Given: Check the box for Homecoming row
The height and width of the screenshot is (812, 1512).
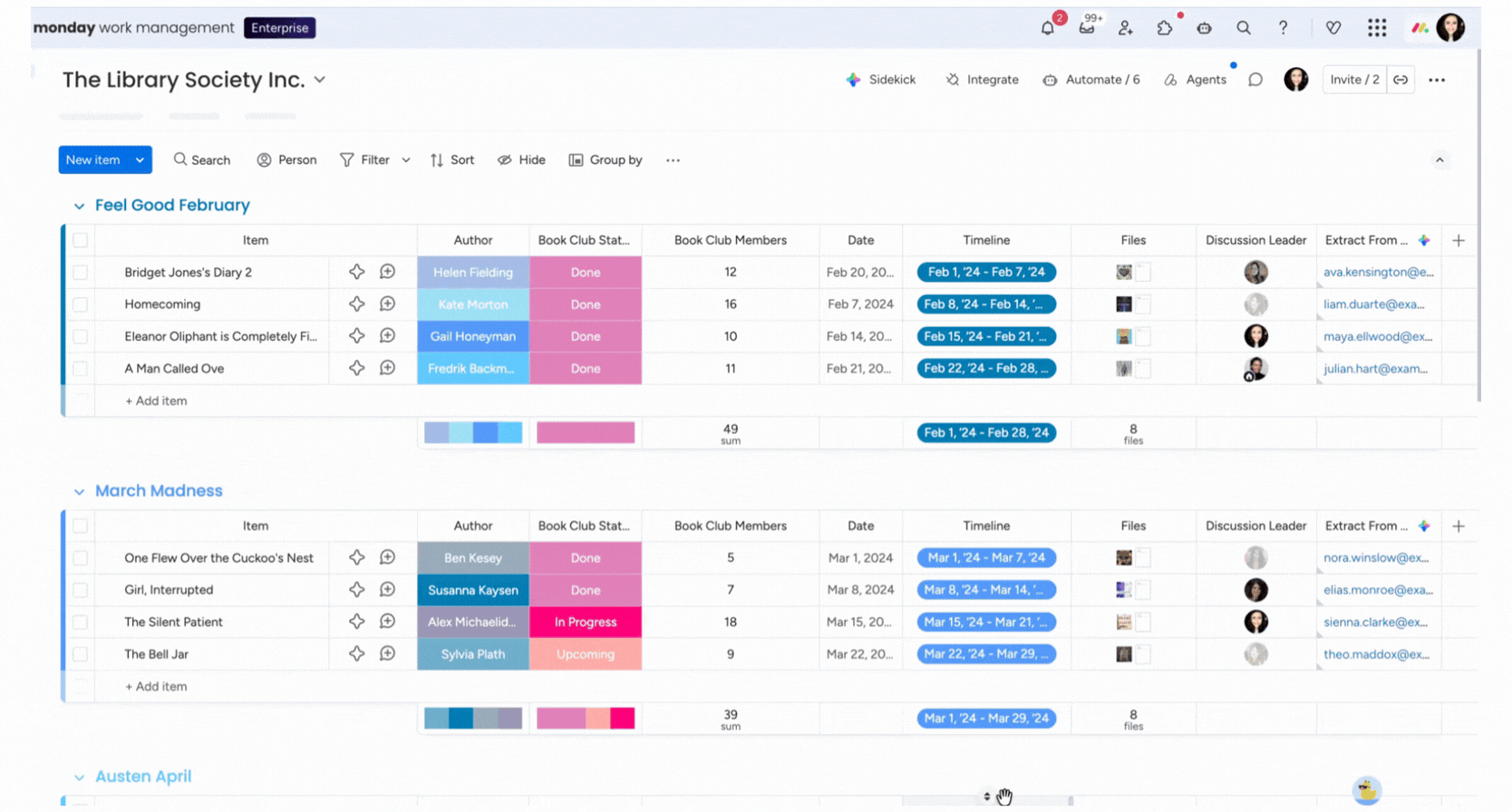Looking at the screenshot, I should coord(81,304).
